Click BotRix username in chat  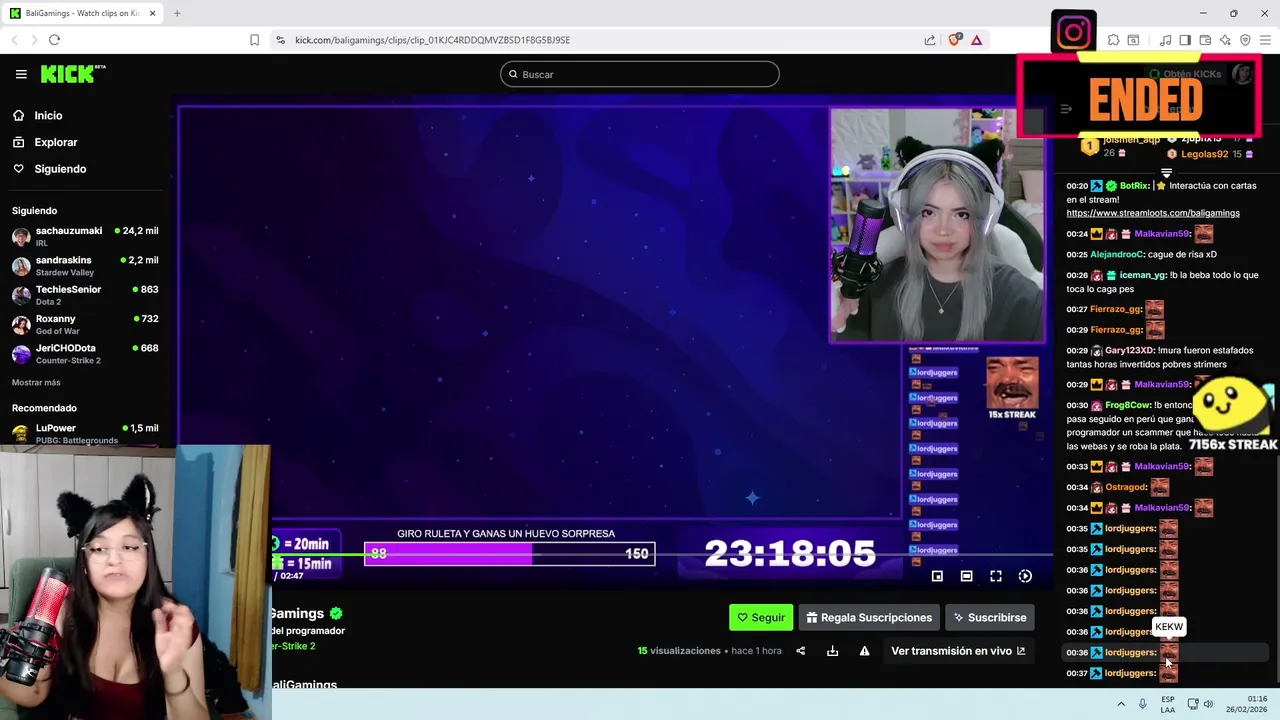coord(1134,186)
